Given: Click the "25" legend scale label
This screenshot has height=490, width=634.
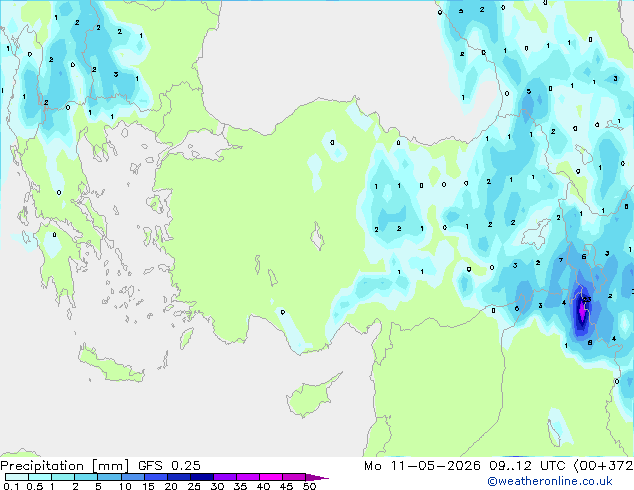Looking at the screenshot, I should pyautogui.click(x=194, y=486).
